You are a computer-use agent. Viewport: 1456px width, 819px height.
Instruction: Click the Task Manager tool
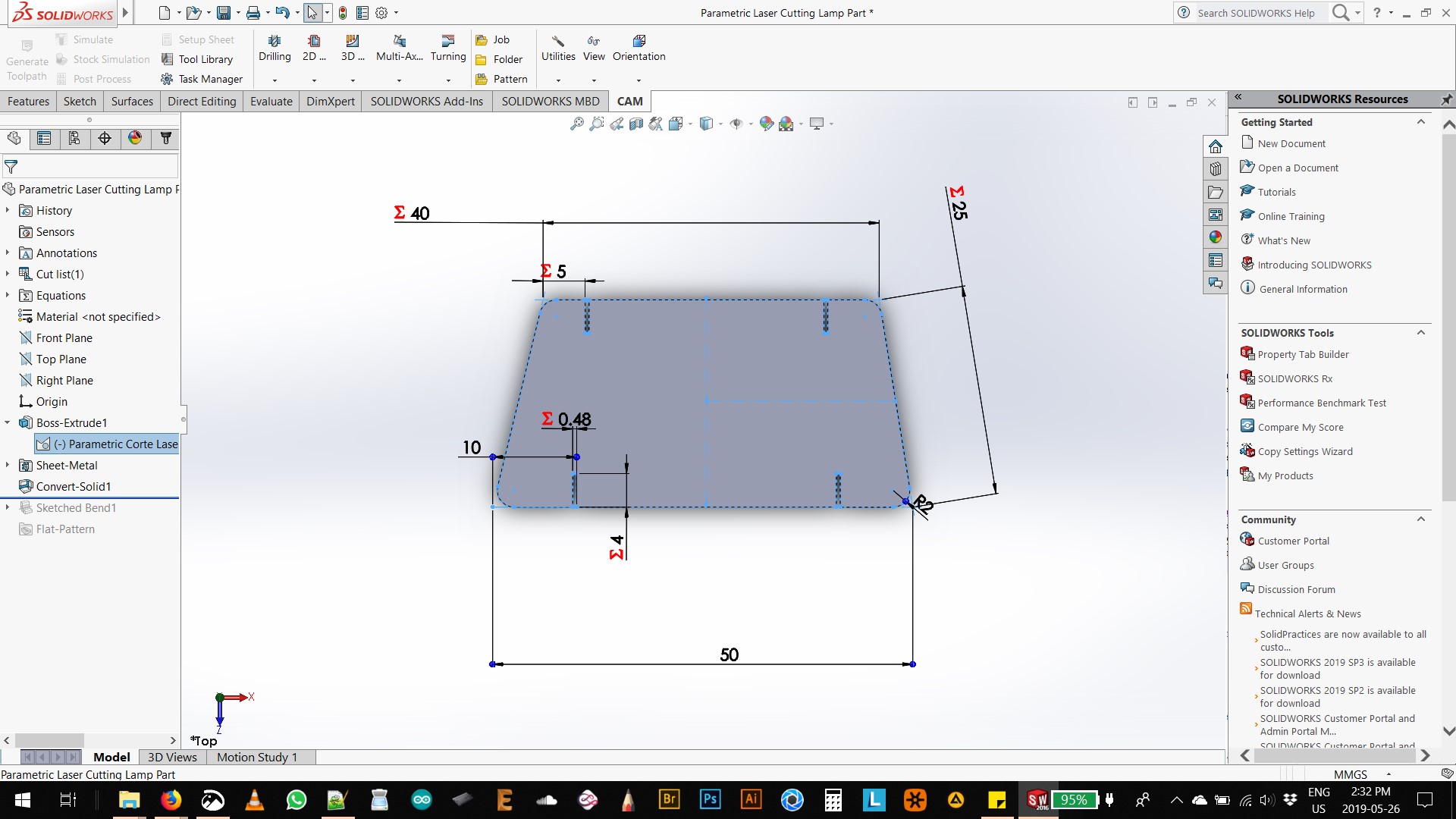click(x=202, y=79)
